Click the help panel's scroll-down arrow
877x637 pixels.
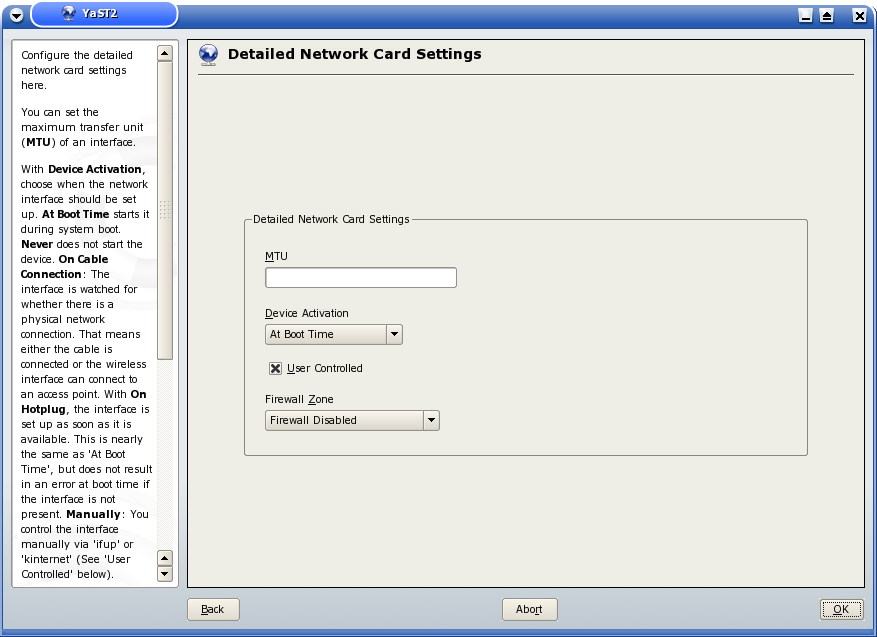tap(165, 574)
